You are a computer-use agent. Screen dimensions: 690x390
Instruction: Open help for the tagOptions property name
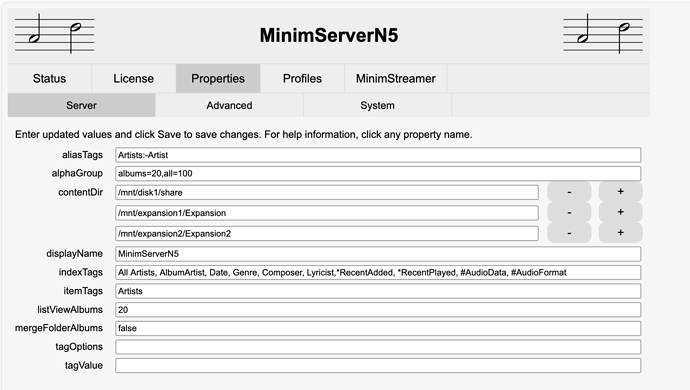point(79,347)
